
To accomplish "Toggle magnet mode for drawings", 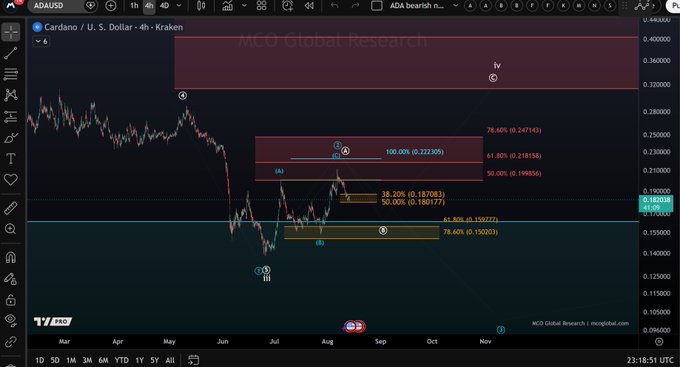I will click(x=11, y=257).
